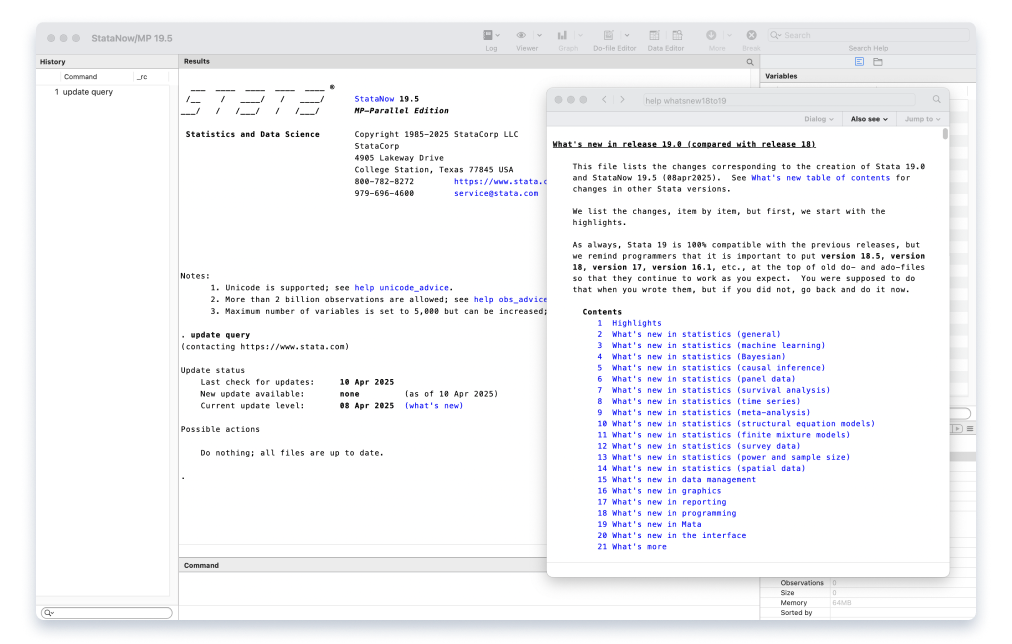1012x644 pixels.
Task: Open the service@stata.com email link
Action: [496, 193]
